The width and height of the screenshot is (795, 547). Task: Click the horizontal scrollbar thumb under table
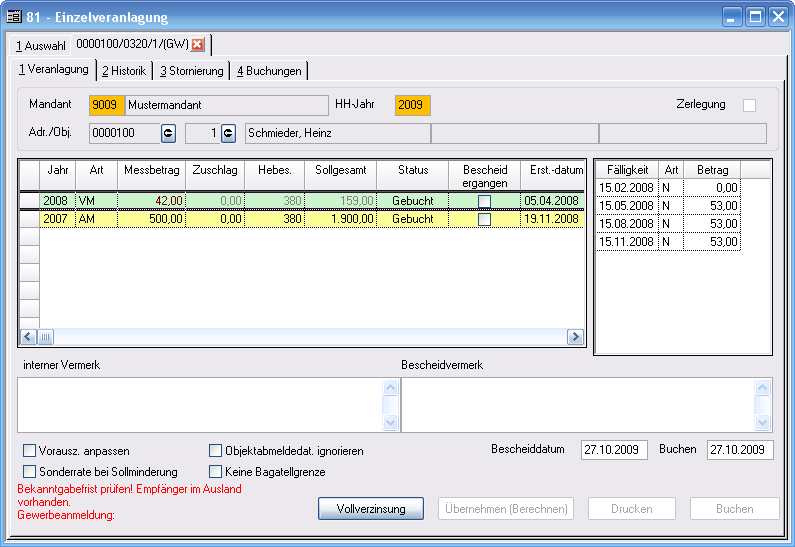pos(46,337)
